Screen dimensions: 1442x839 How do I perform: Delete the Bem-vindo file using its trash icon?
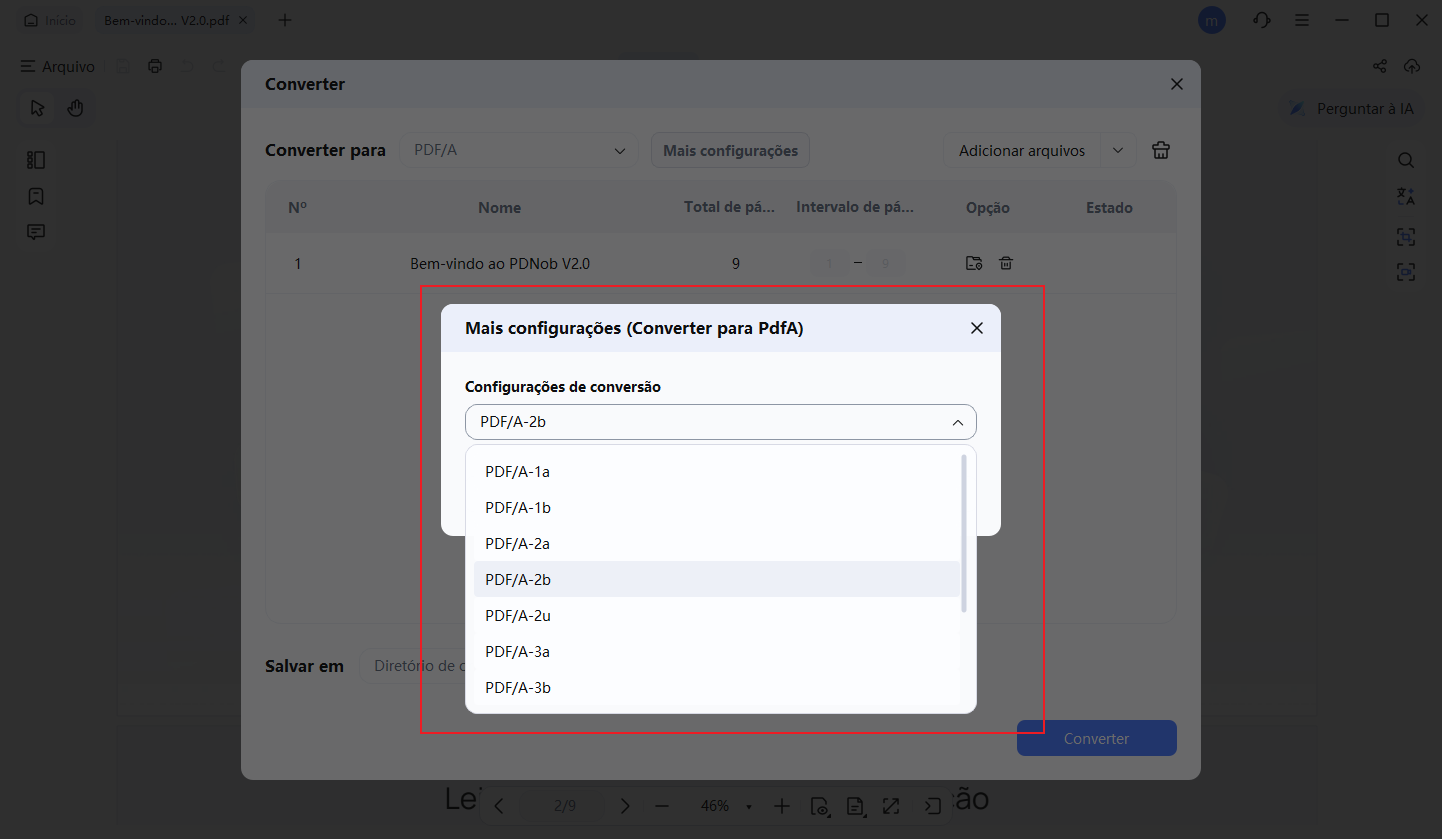(1005, 262)
